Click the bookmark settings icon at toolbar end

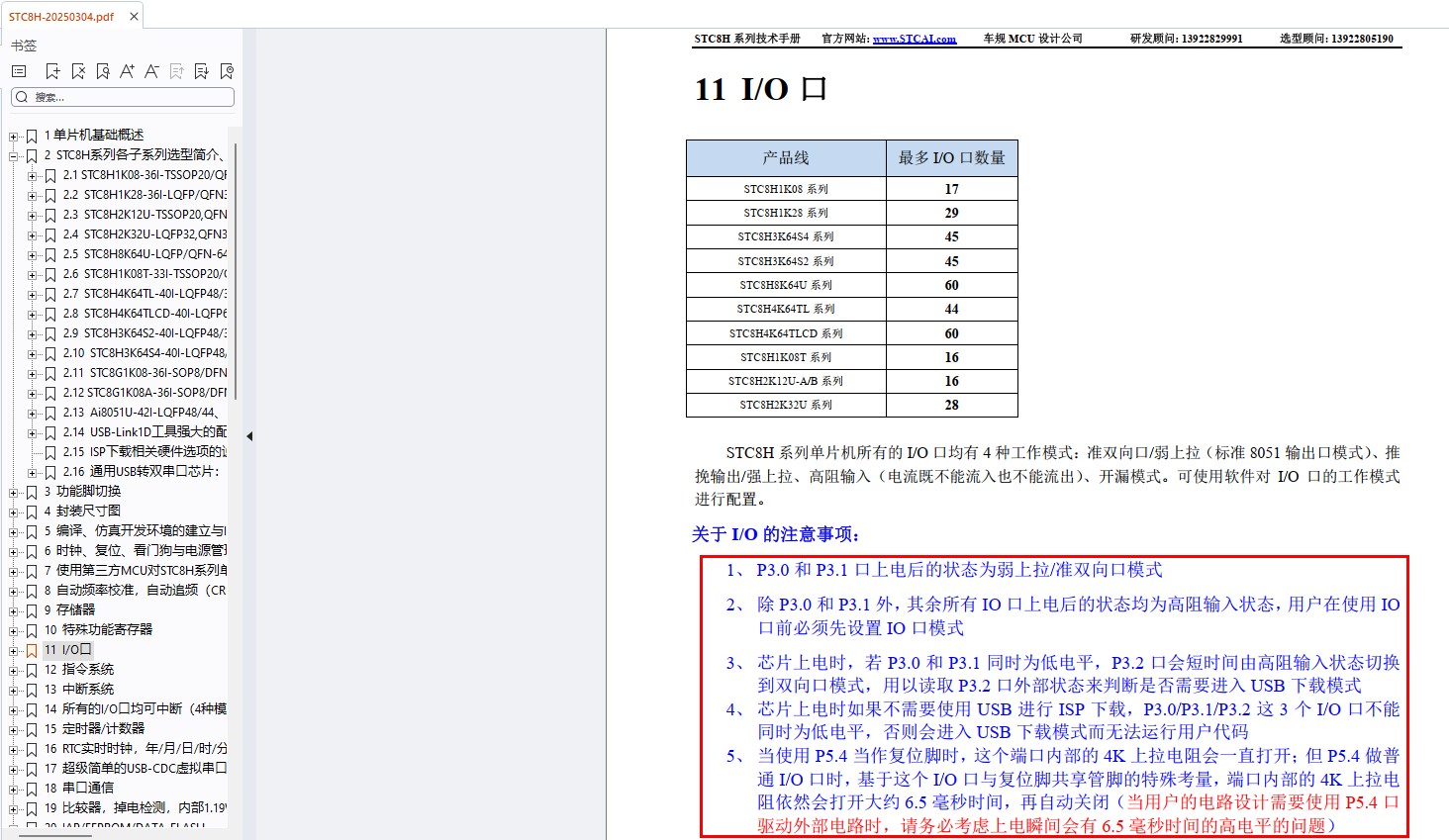click(227, 71)
